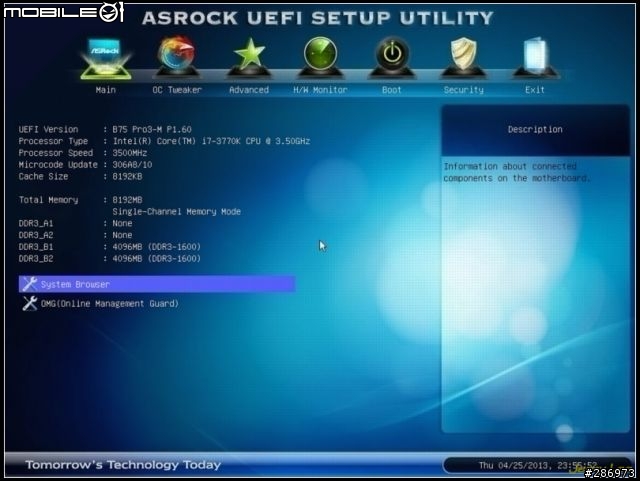Click the OMG wrench icon
640x481 pixels.
pos(30,303)
